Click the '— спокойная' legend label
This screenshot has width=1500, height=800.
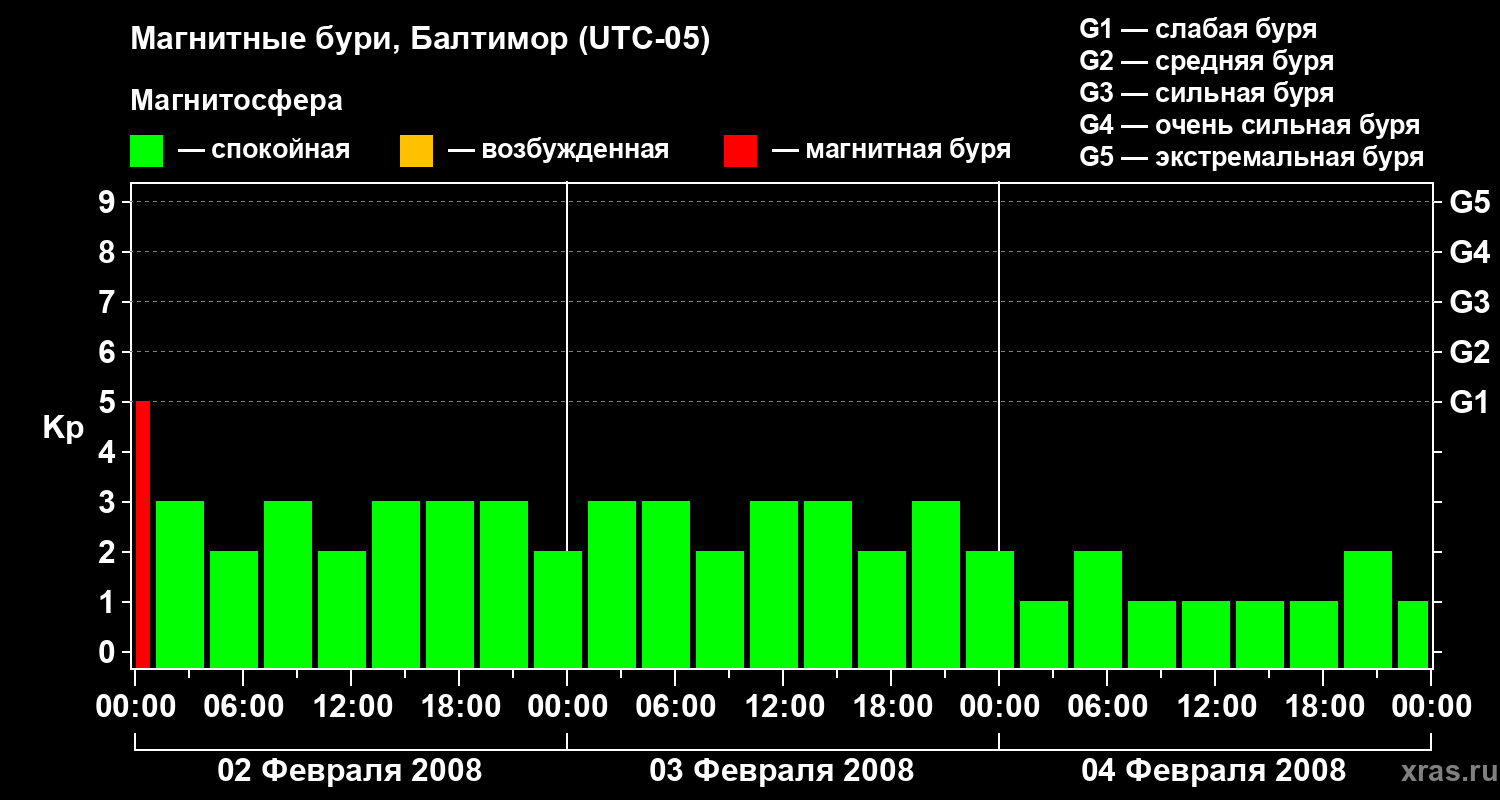coord(264,151)
